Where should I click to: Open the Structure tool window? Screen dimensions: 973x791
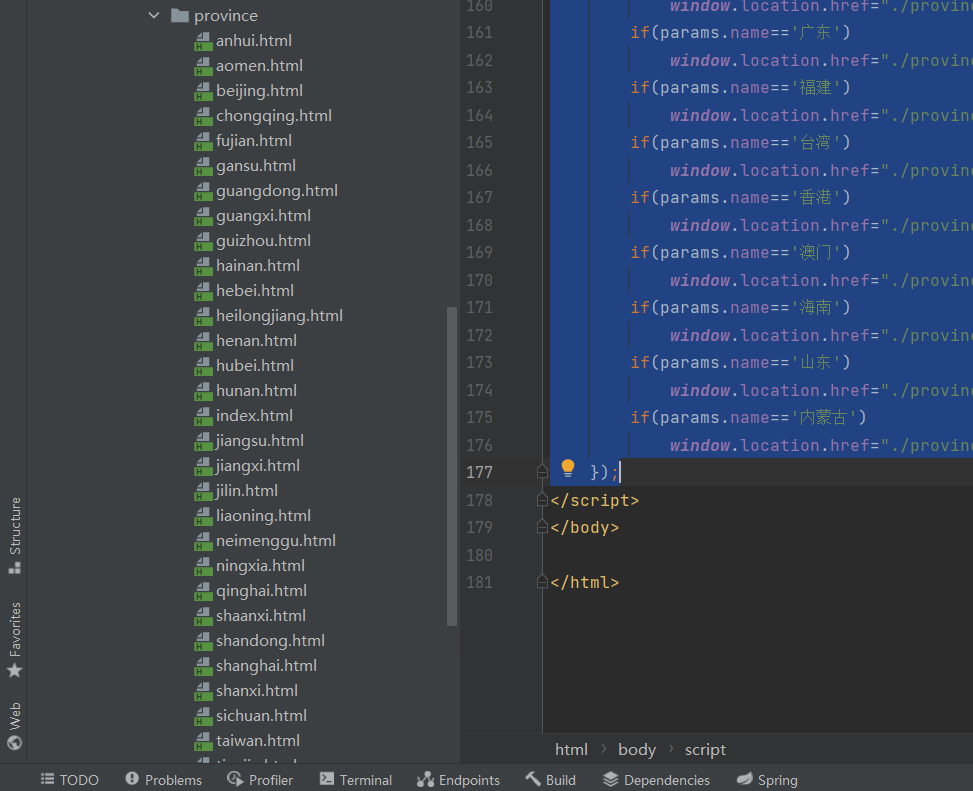pos(14,535)
